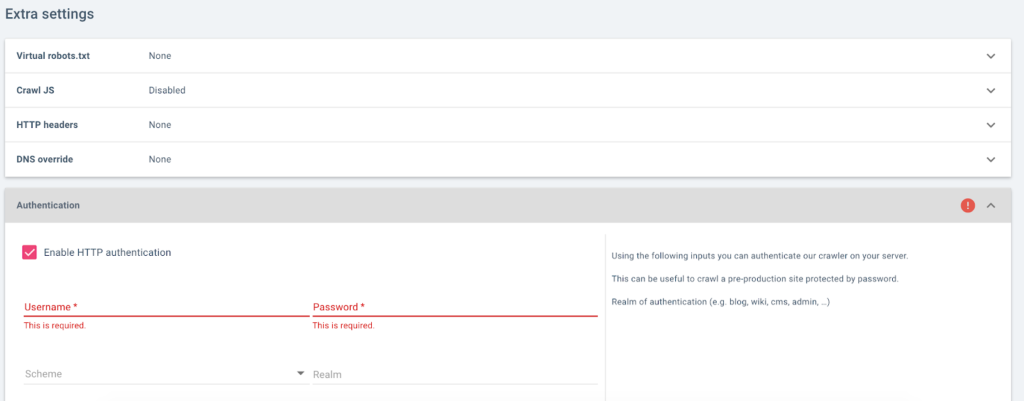Image resolution: width=1024 pixels, height=401 pixels.
Task: Click the Extra settings heading
Action: click(x=50, y=15)
